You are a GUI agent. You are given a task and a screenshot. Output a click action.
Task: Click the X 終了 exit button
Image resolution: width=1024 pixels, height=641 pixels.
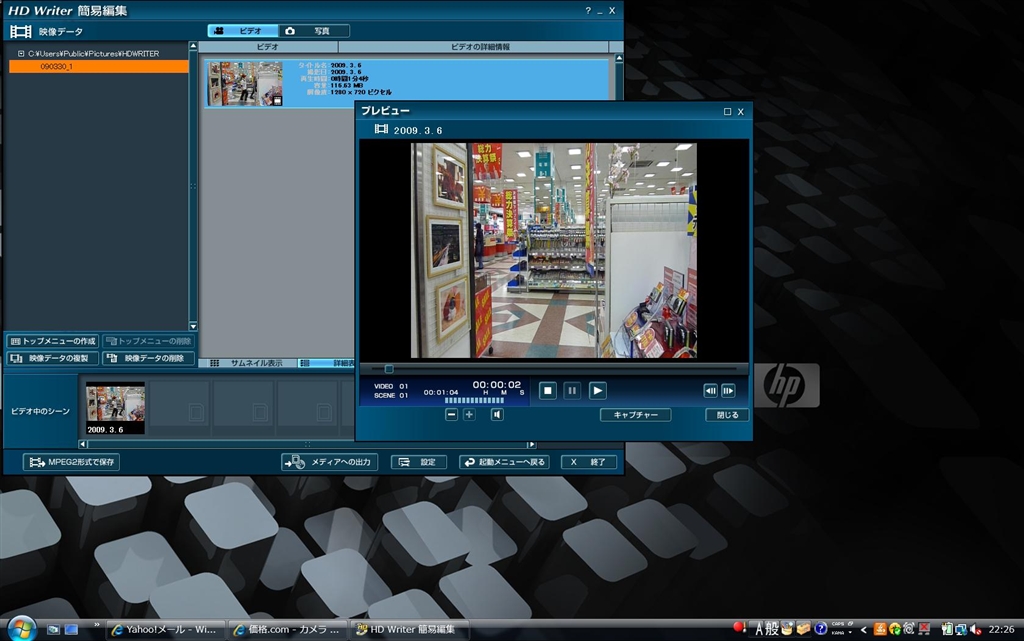coord(589,462)
